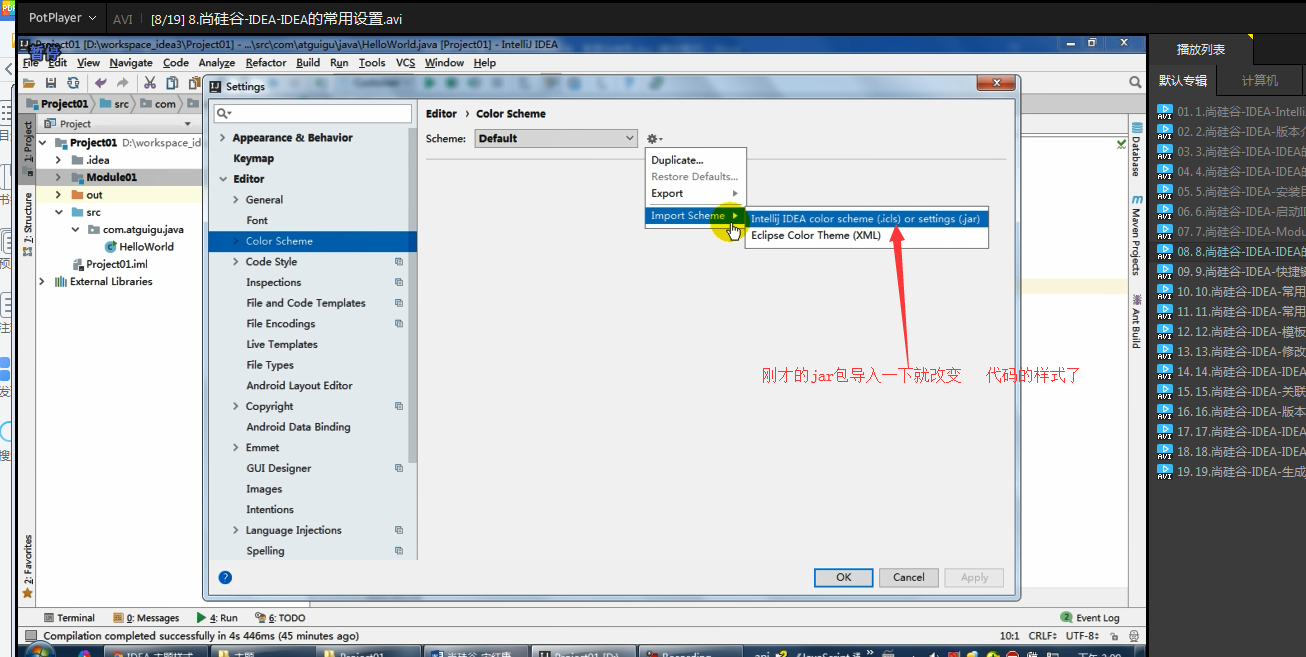The width and height of the screenshot is (1306, 657).
Task: Select Inspections in settings tree
Action: [273, 282]
